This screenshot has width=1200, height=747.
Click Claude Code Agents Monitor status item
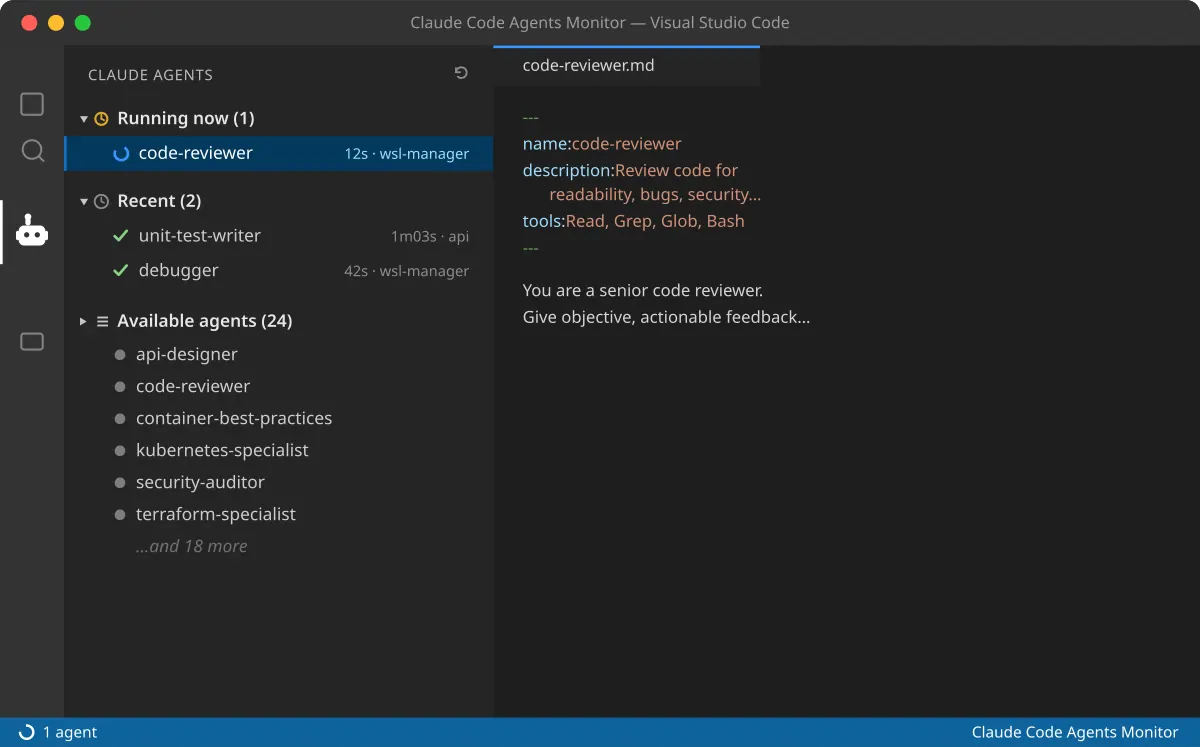pyautogui.click(x=1075, y=732)
